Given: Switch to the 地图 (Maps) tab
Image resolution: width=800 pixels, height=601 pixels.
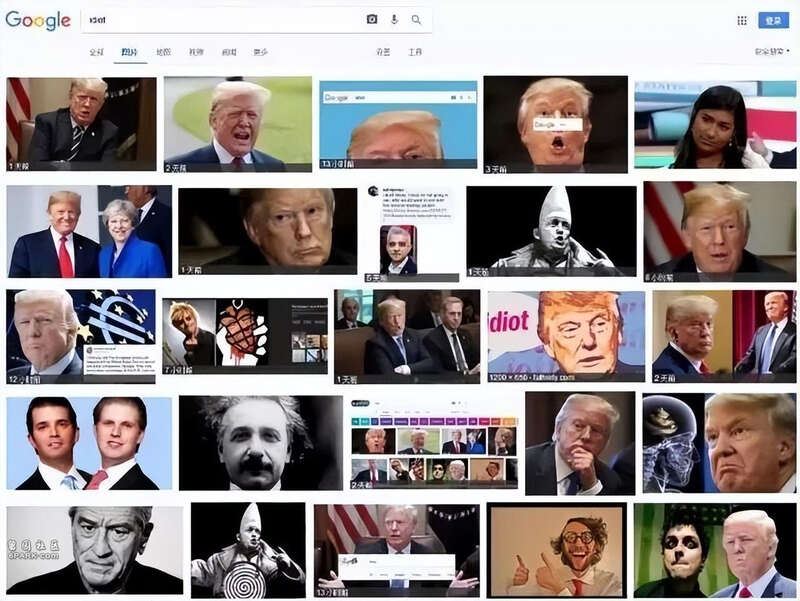Looking at the screenshot, I should (x=163, y=52).
